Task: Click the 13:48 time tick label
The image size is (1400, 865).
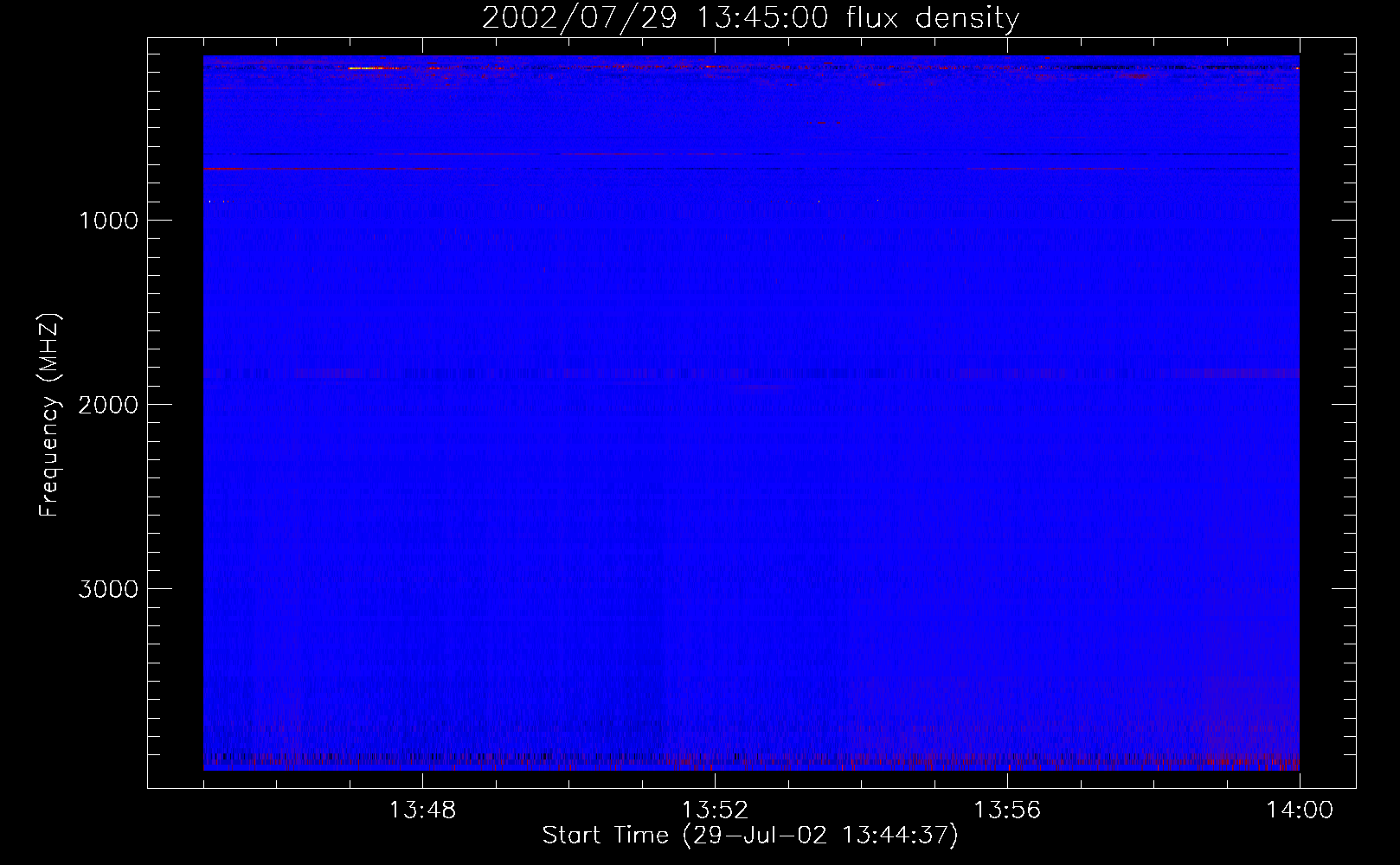Action: click(x=422, y=811)
